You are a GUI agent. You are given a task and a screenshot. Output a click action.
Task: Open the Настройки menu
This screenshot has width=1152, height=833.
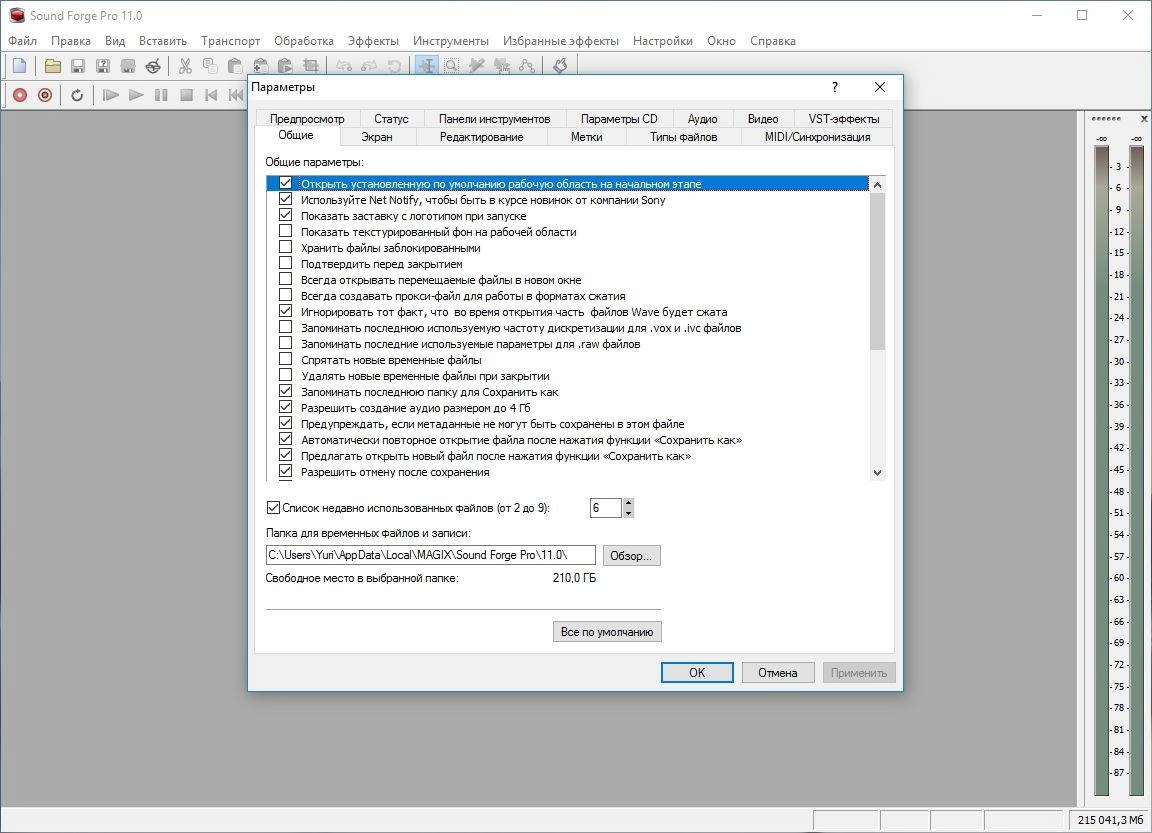click(x=663, y=40)
